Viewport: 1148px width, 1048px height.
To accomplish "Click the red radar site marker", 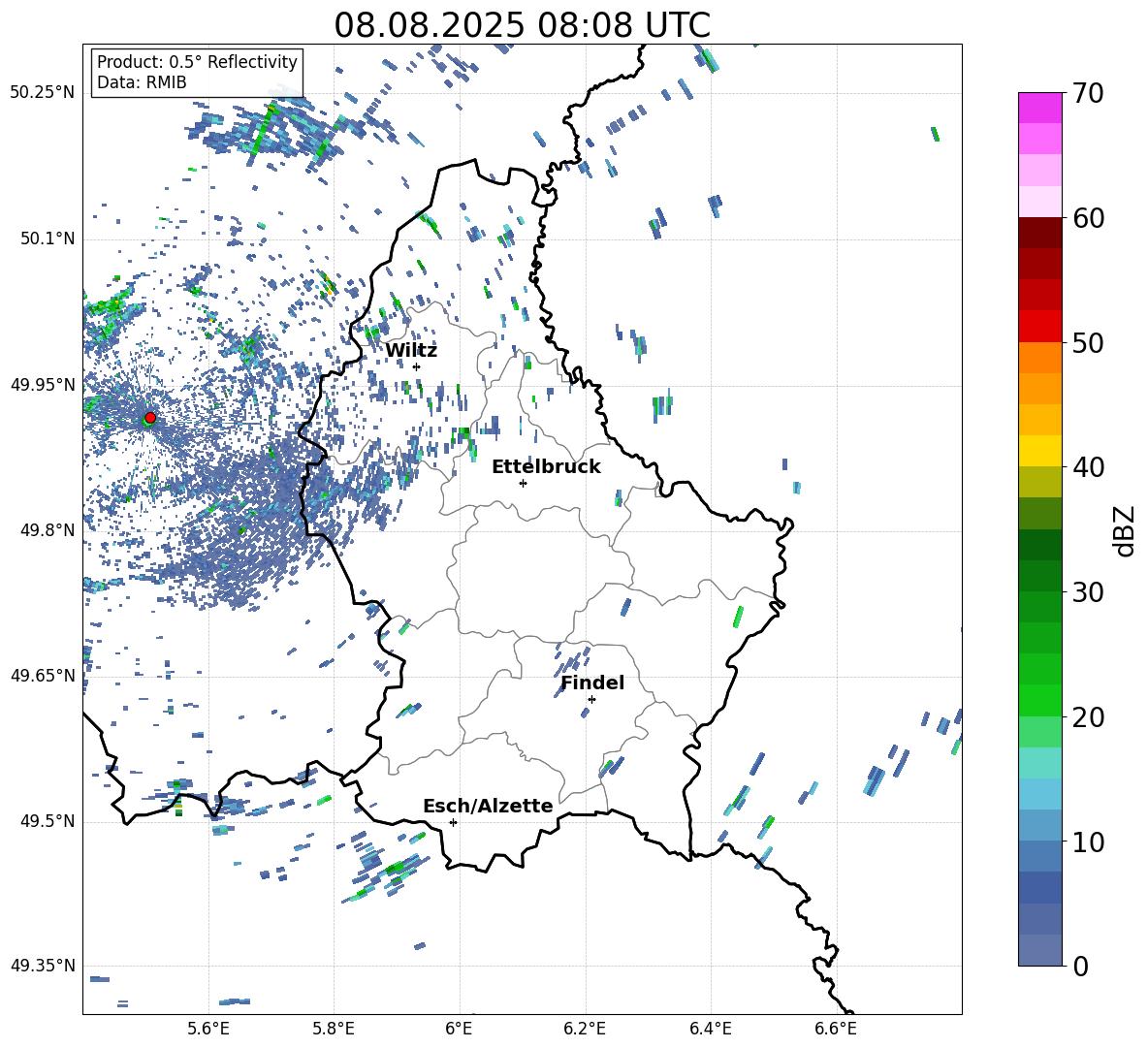I will point(150,417).
